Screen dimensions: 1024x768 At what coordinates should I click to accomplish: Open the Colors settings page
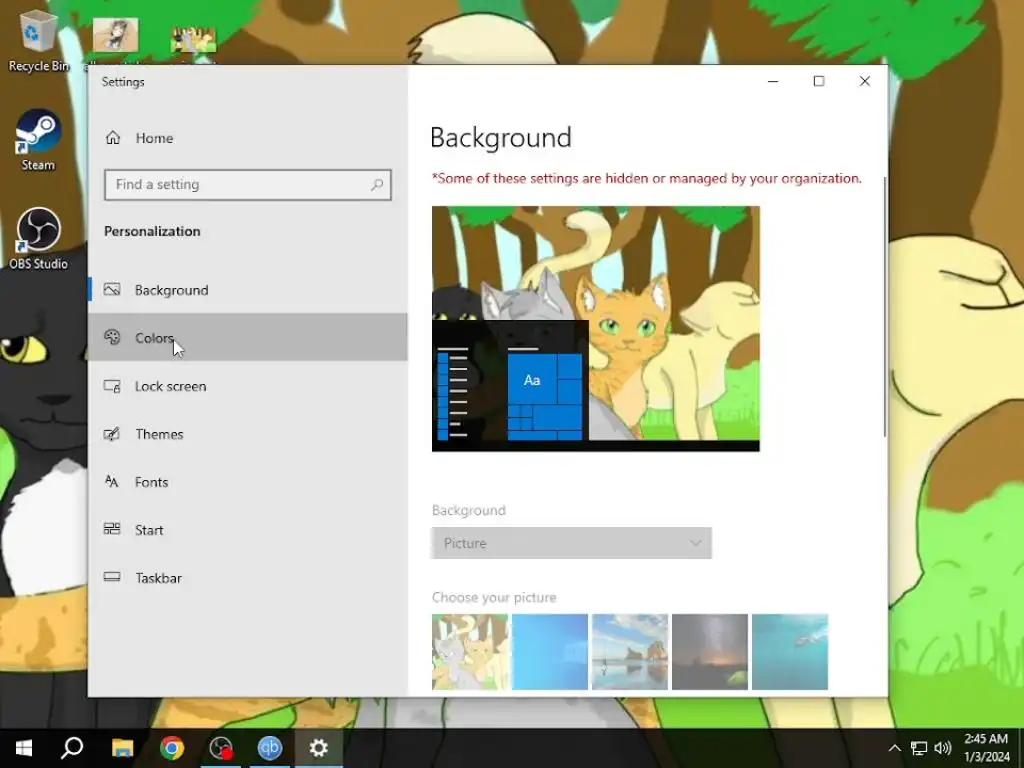tap(248, 337)
